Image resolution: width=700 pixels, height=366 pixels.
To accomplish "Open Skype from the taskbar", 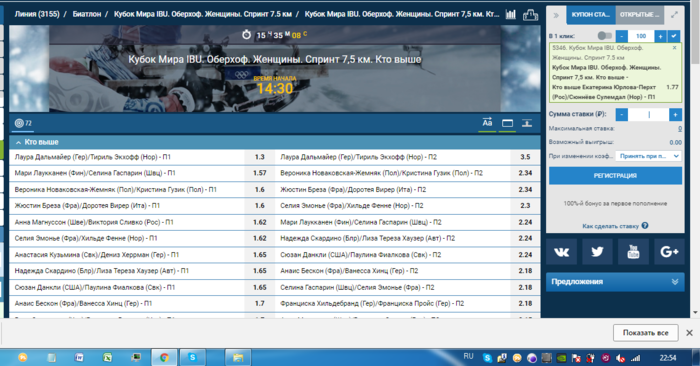I will (192, 358).
